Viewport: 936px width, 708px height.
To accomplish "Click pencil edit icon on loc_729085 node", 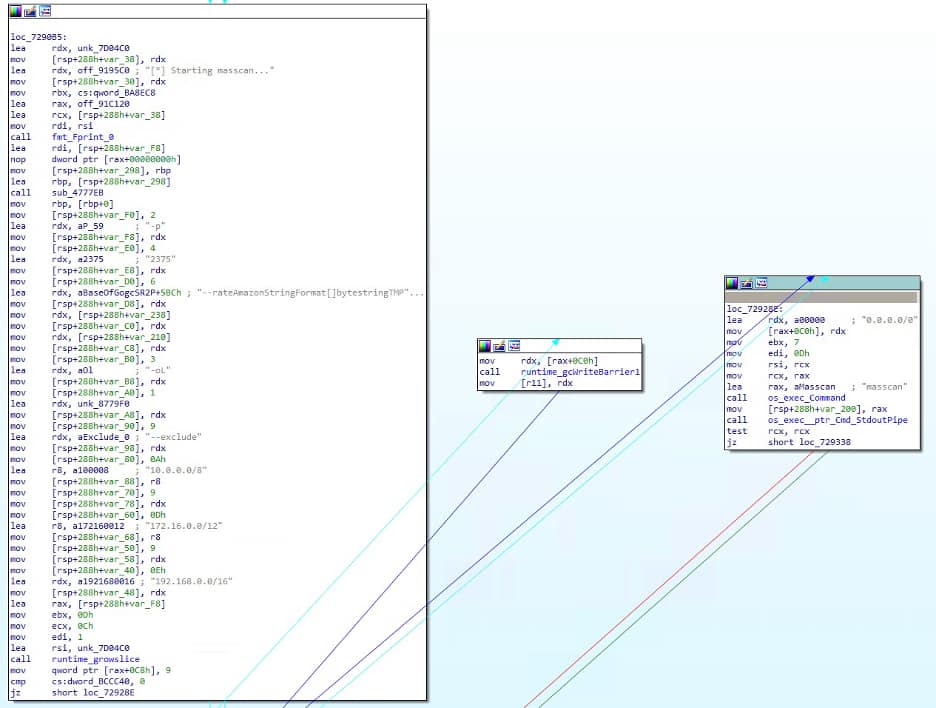I will [x=31, y=11].
